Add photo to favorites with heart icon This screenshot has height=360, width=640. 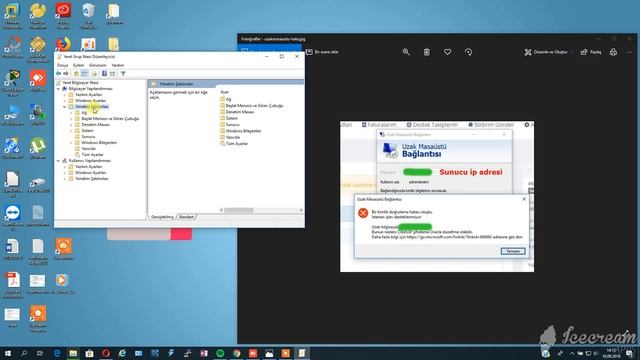click(x=447, y=52)
